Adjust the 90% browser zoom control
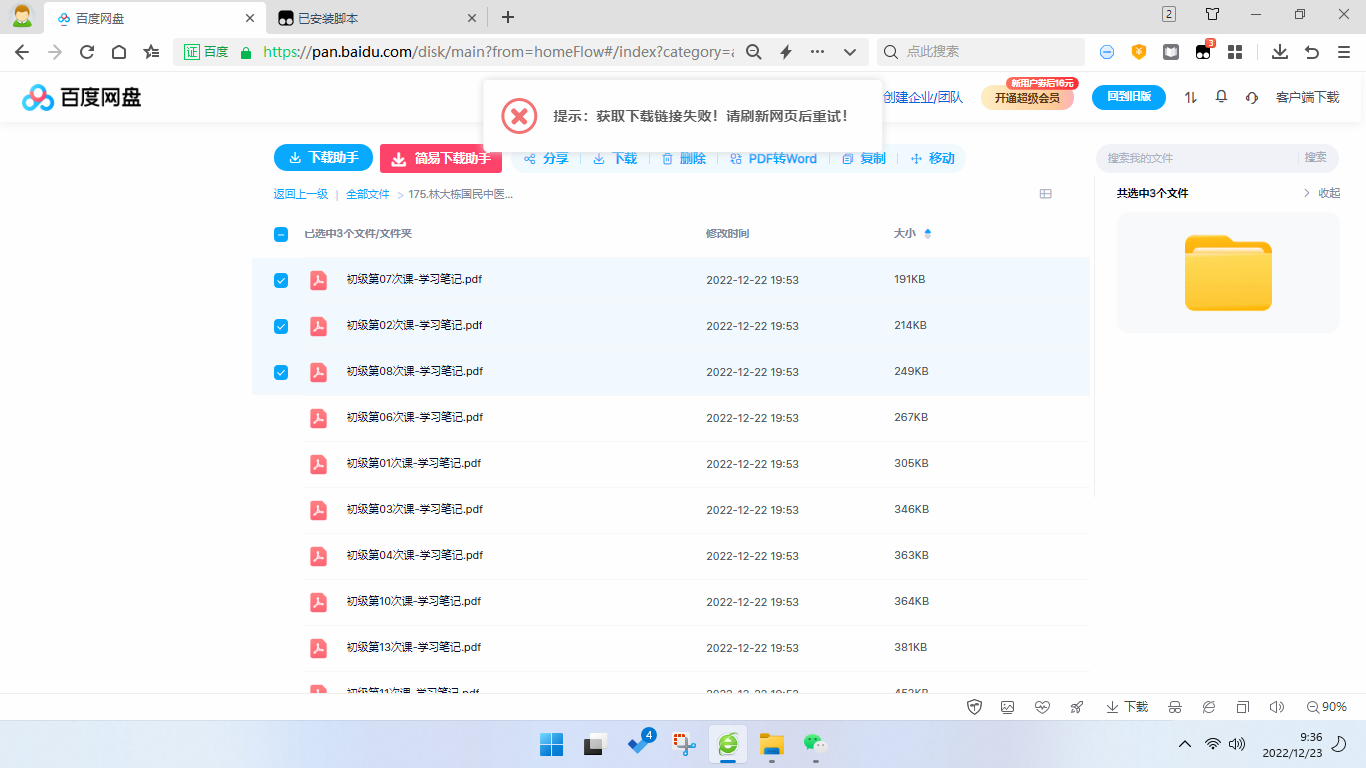 coord(1326,707)
